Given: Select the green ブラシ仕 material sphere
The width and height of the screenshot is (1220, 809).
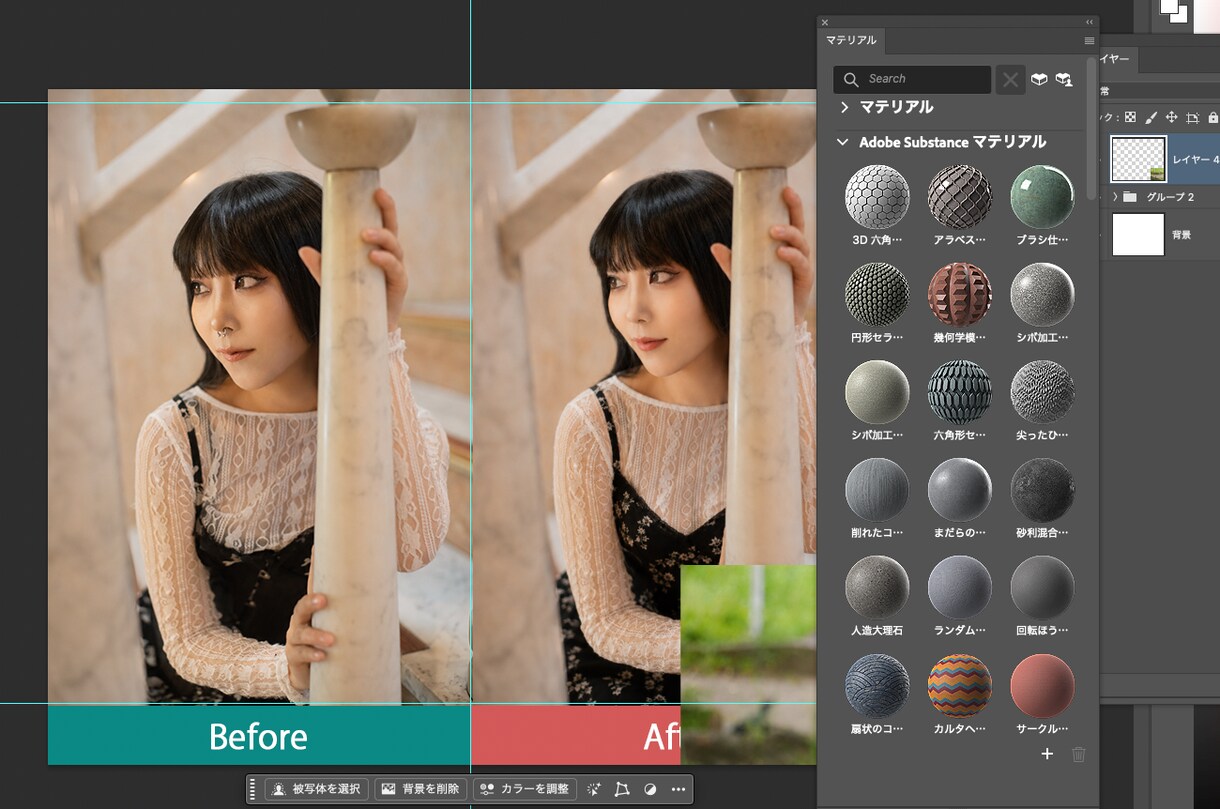Looking at the screenshot, I should (1043, 197).
